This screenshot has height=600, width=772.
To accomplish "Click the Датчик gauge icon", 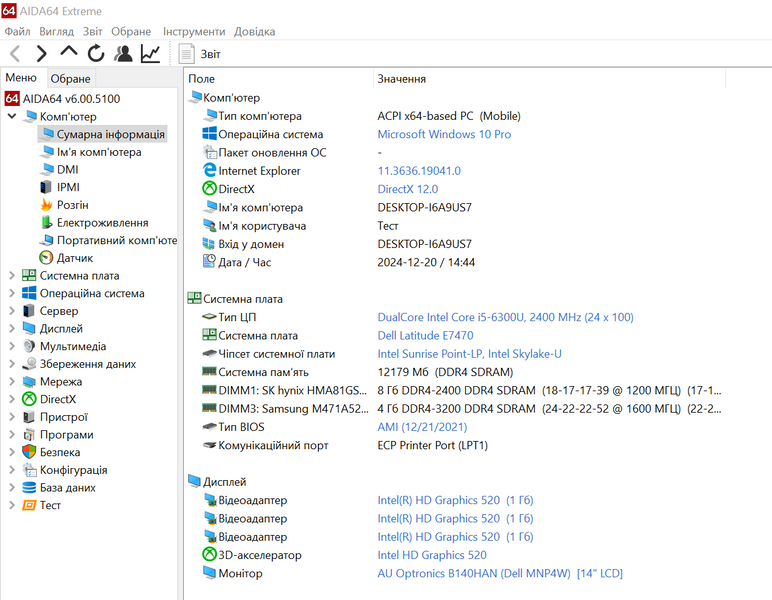I will click(46, 257).
